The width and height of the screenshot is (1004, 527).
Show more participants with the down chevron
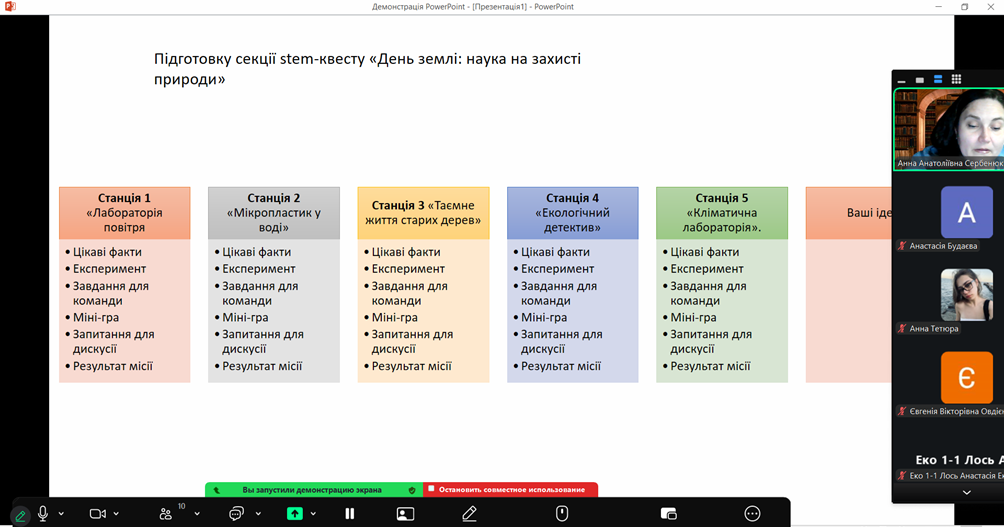point(967,492)
